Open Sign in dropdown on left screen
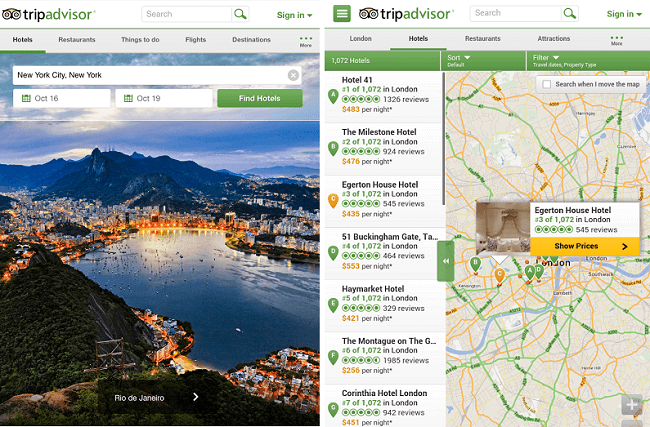The image size is (650, 427). tap(294, 15)
